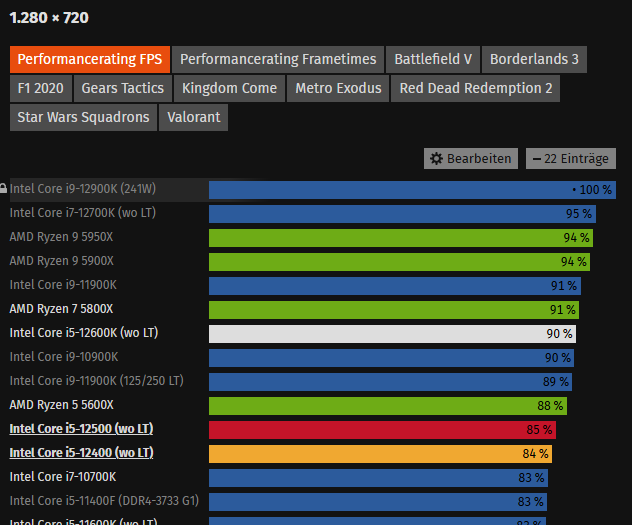Click green bar of Ryzen 9 5900X
632x525 pixels.
point(399,262)
